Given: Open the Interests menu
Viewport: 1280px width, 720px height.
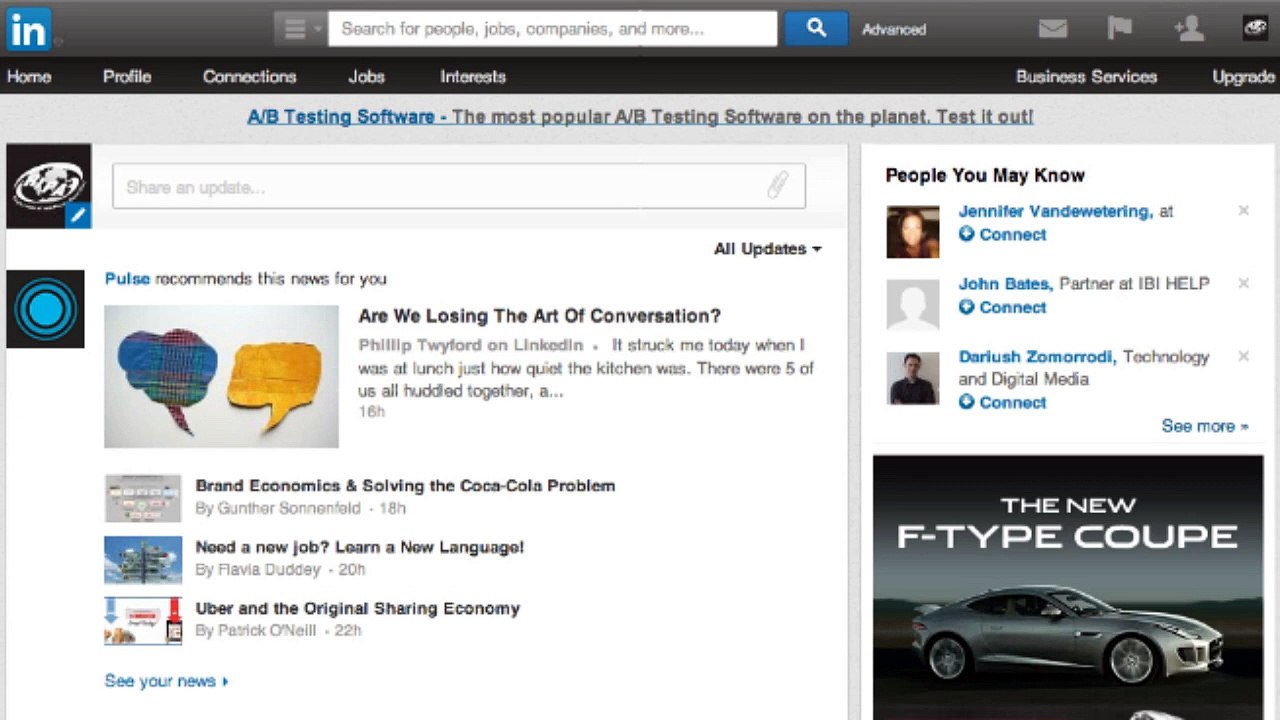Looking at the screenshot, I should [473, 76].
